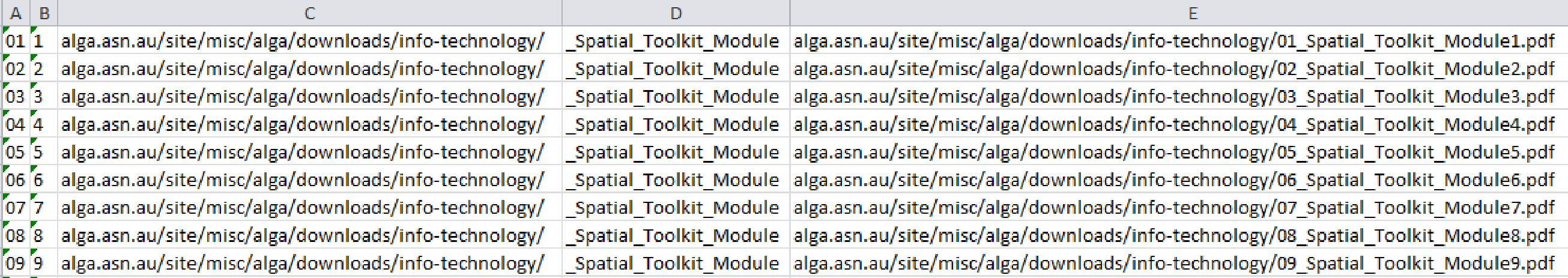Select the 02_Spatial_Toolkit_Module2.pdf URL cell
The width and height of the screenshot is (1568, 278).
(1179, 68)
